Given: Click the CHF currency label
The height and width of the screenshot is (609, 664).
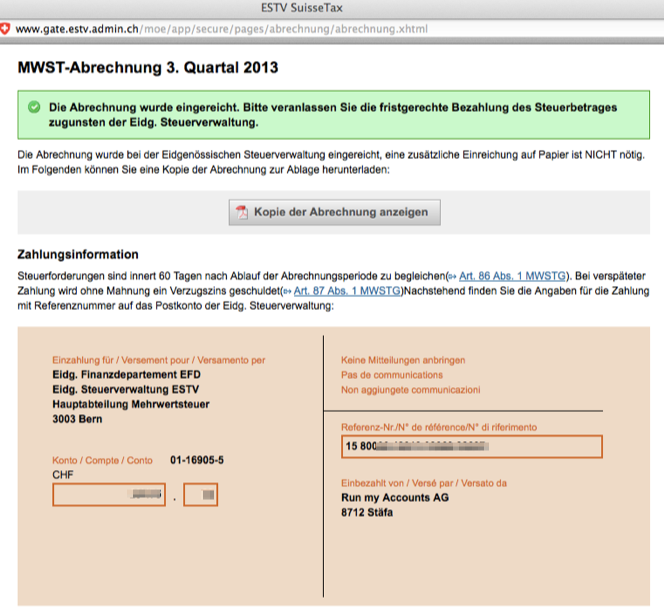Looking at the screenshot, I should [x=63, y=475].
